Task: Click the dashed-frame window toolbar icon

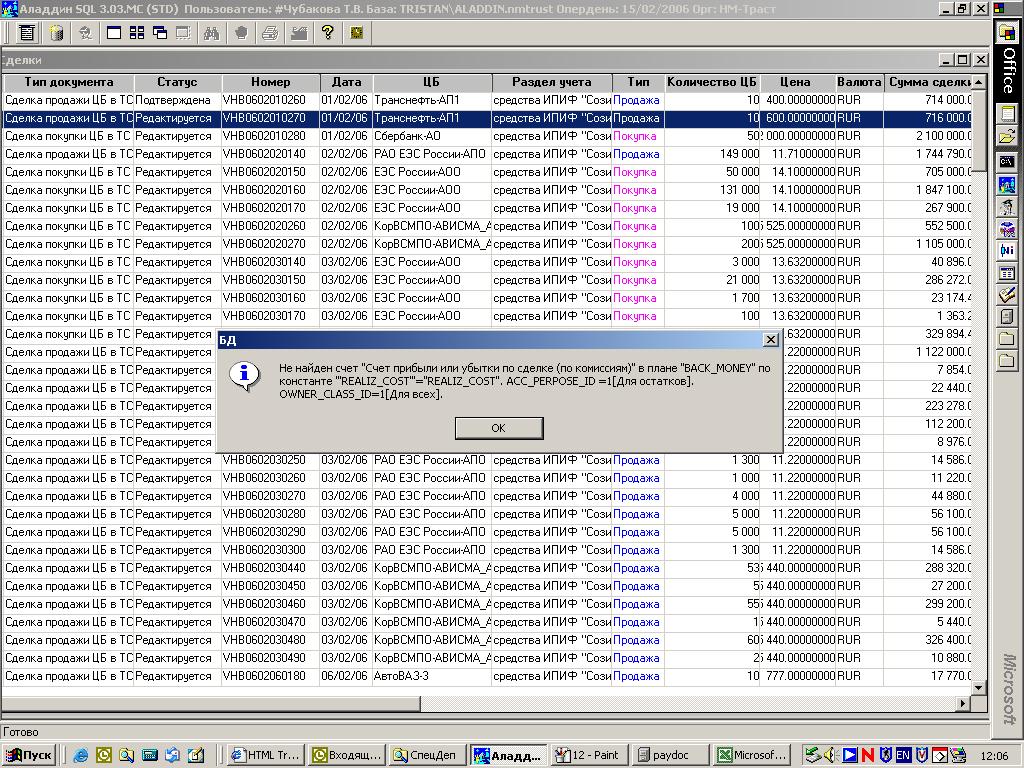Action: coord(184,33)
